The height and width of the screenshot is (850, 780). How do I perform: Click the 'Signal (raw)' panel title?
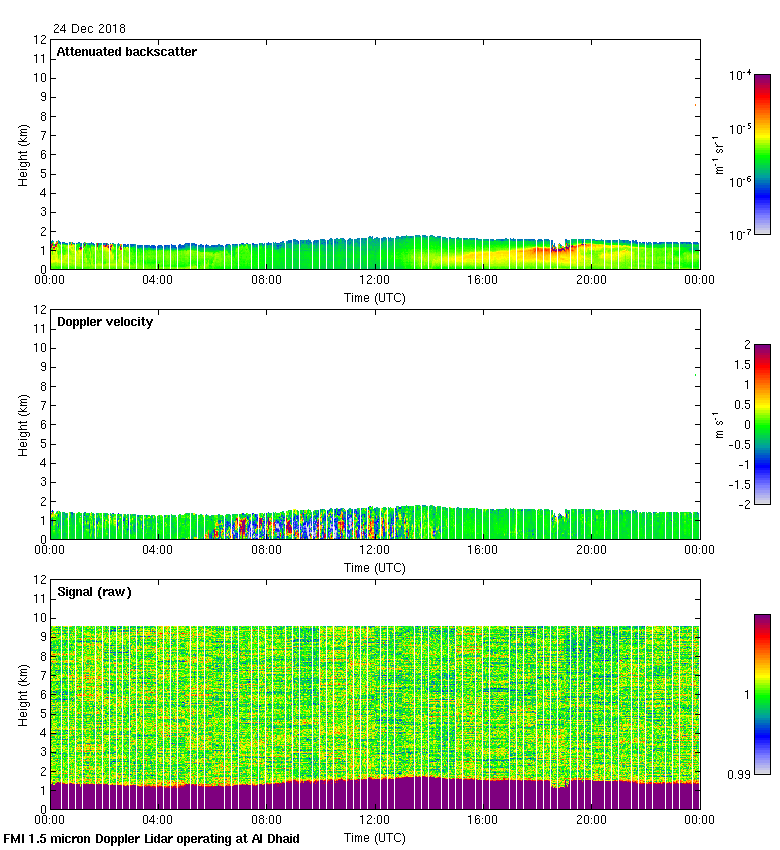[94, 592]
